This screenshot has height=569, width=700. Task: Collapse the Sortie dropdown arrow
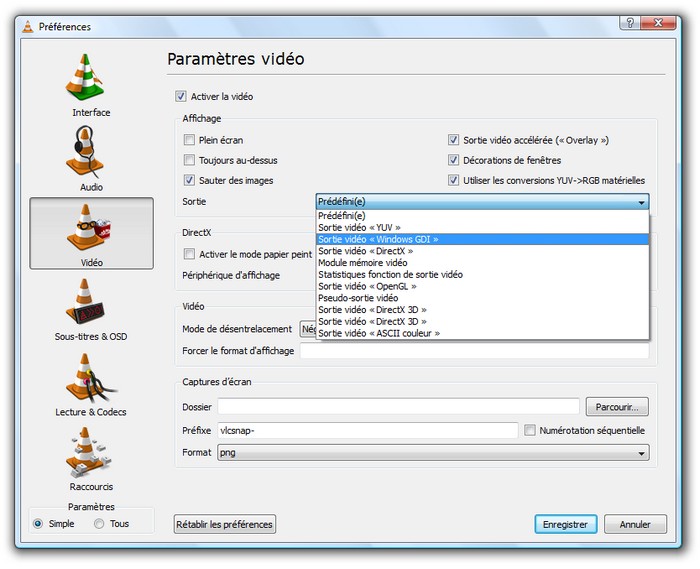tap(640, 202)
